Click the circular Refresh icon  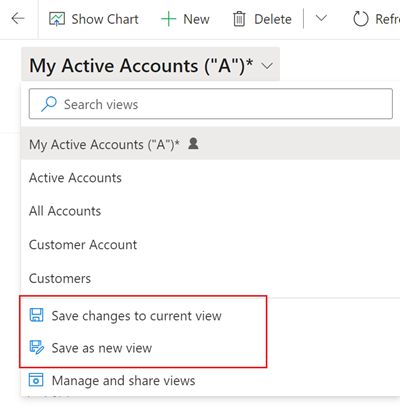coord(361,19)
